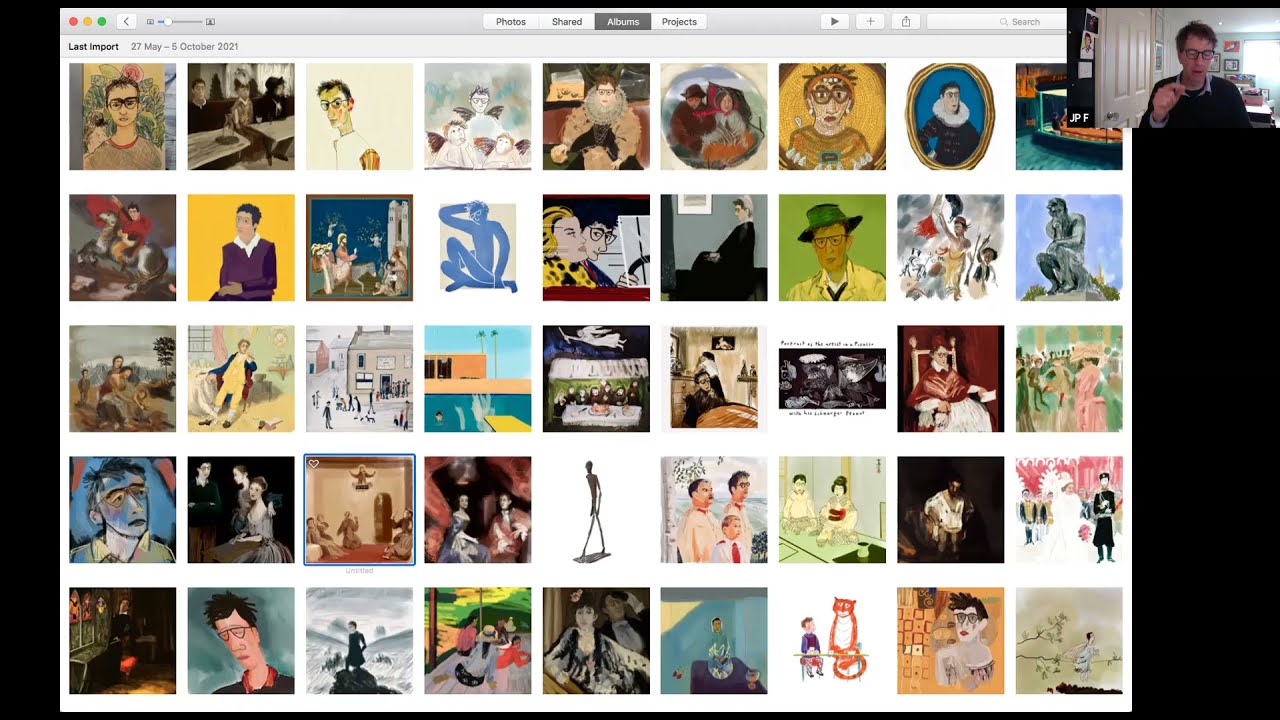1280x720 pixels.
Task: Select the yellow mosaic-style portrait
Action: pyautogui.click(x=832, y=117)
